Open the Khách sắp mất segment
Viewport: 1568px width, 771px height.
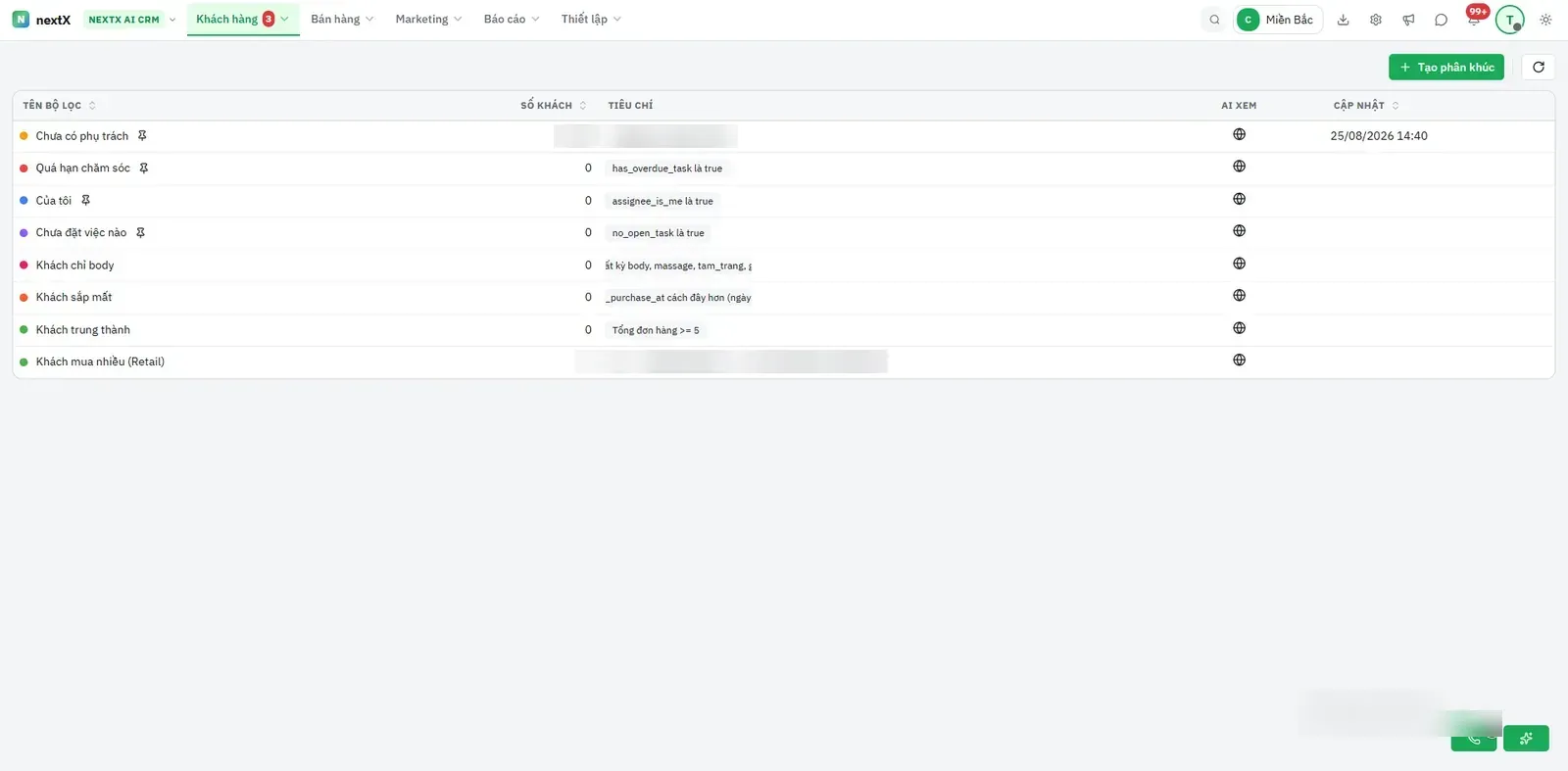pyautogui.click(x=74, y=298)
